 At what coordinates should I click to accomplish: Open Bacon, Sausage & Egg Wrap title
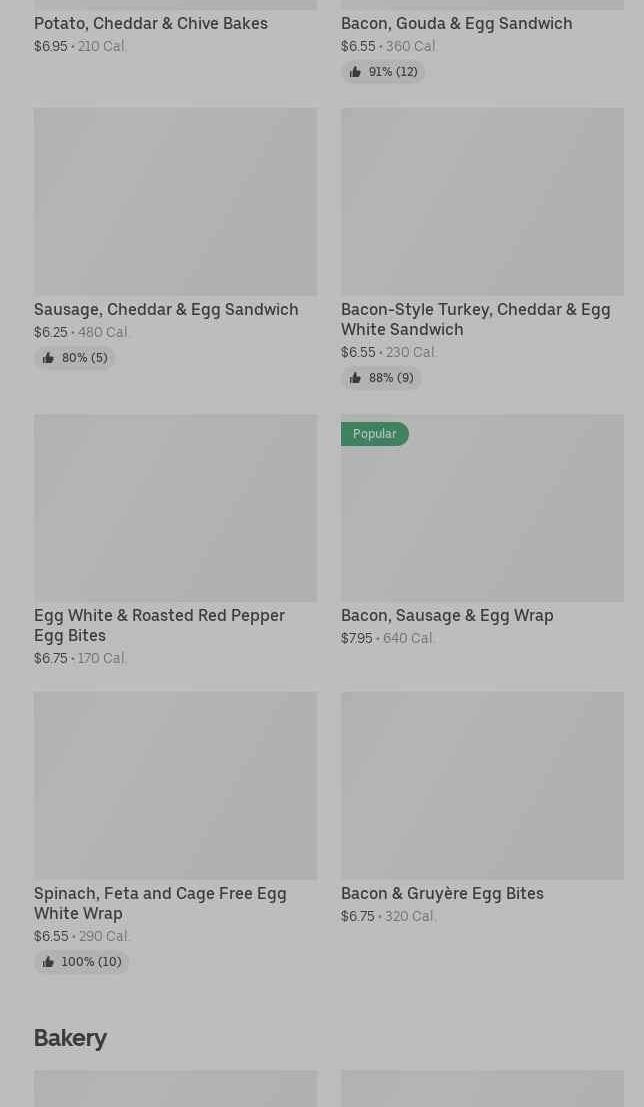[447, 615]
